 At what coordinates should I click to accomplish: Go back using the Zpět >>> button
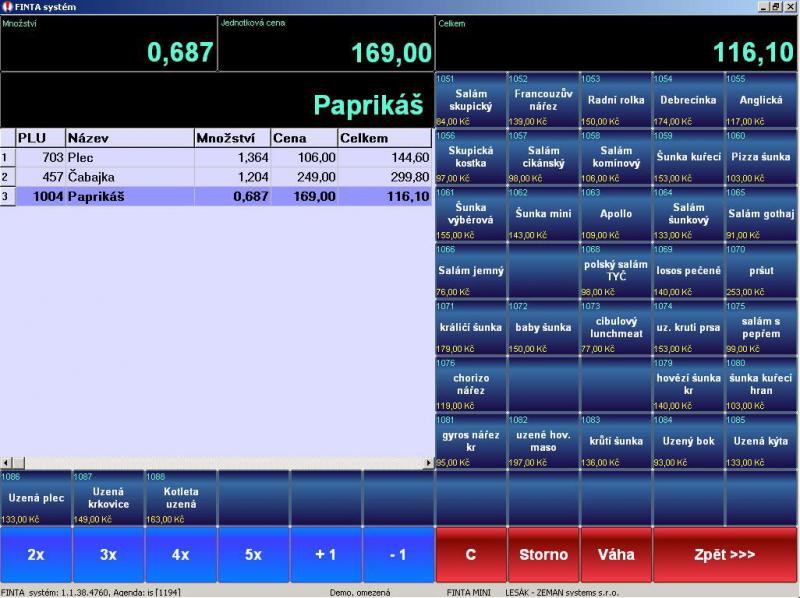coord(724,554)
